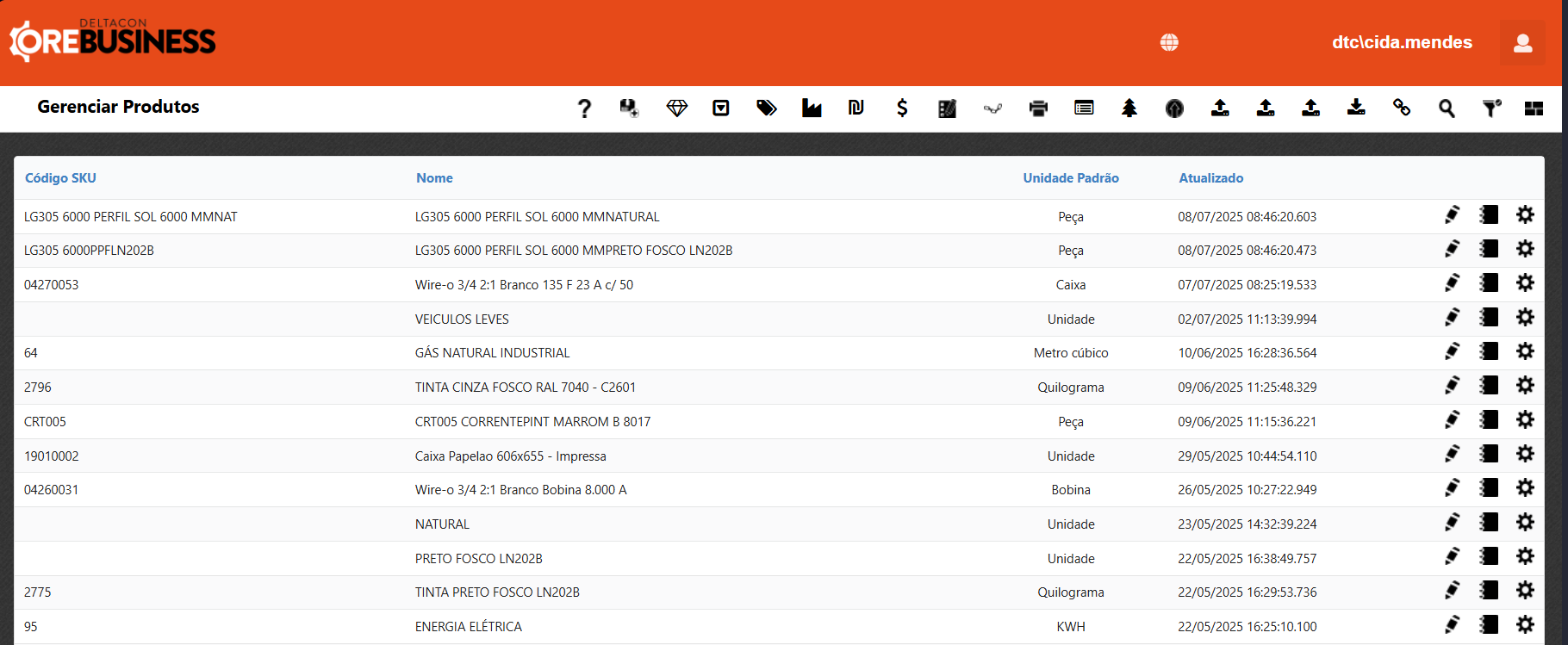Click the download tray icon
This screenshot has height=645, width=1568.
click(1356, 109)
